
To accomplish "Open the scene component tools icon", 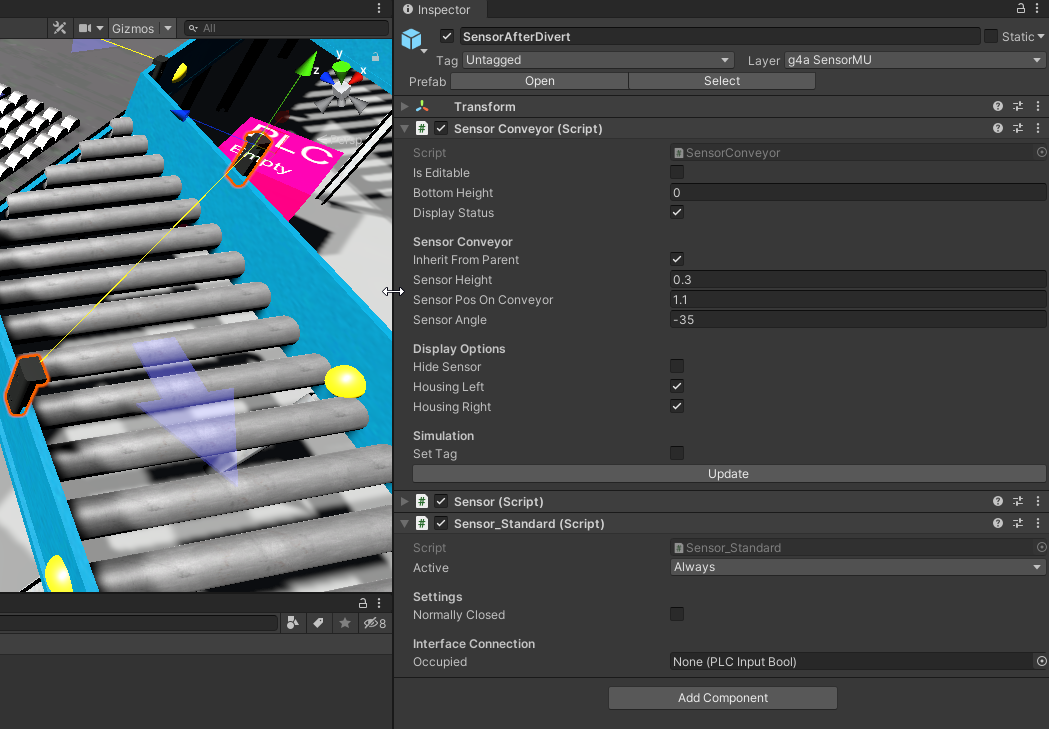I will coord(59,28).
